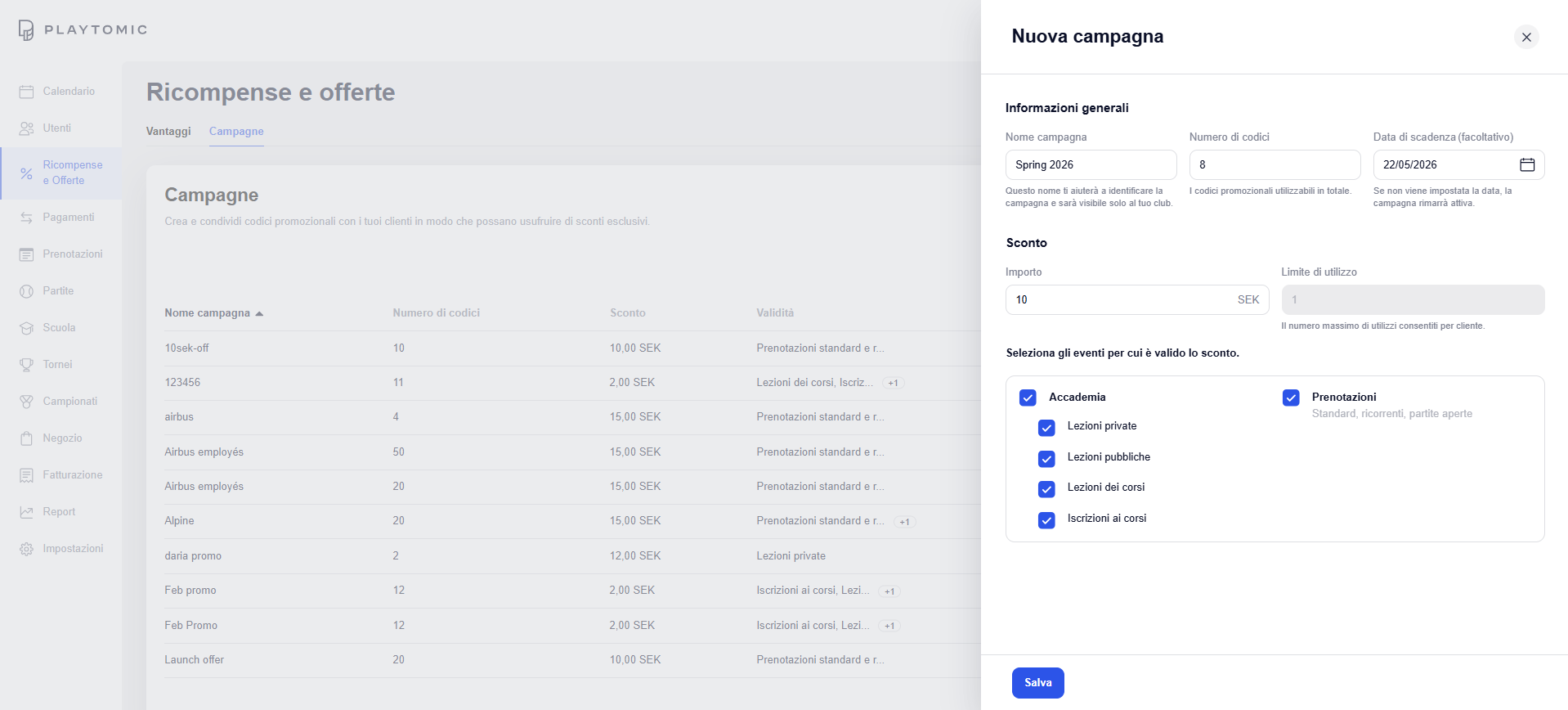Image resolution: width=1568 pixels, height=710 pixels.
Task: Switch to the Vantaggi tab
Action: tap(168, 132)
